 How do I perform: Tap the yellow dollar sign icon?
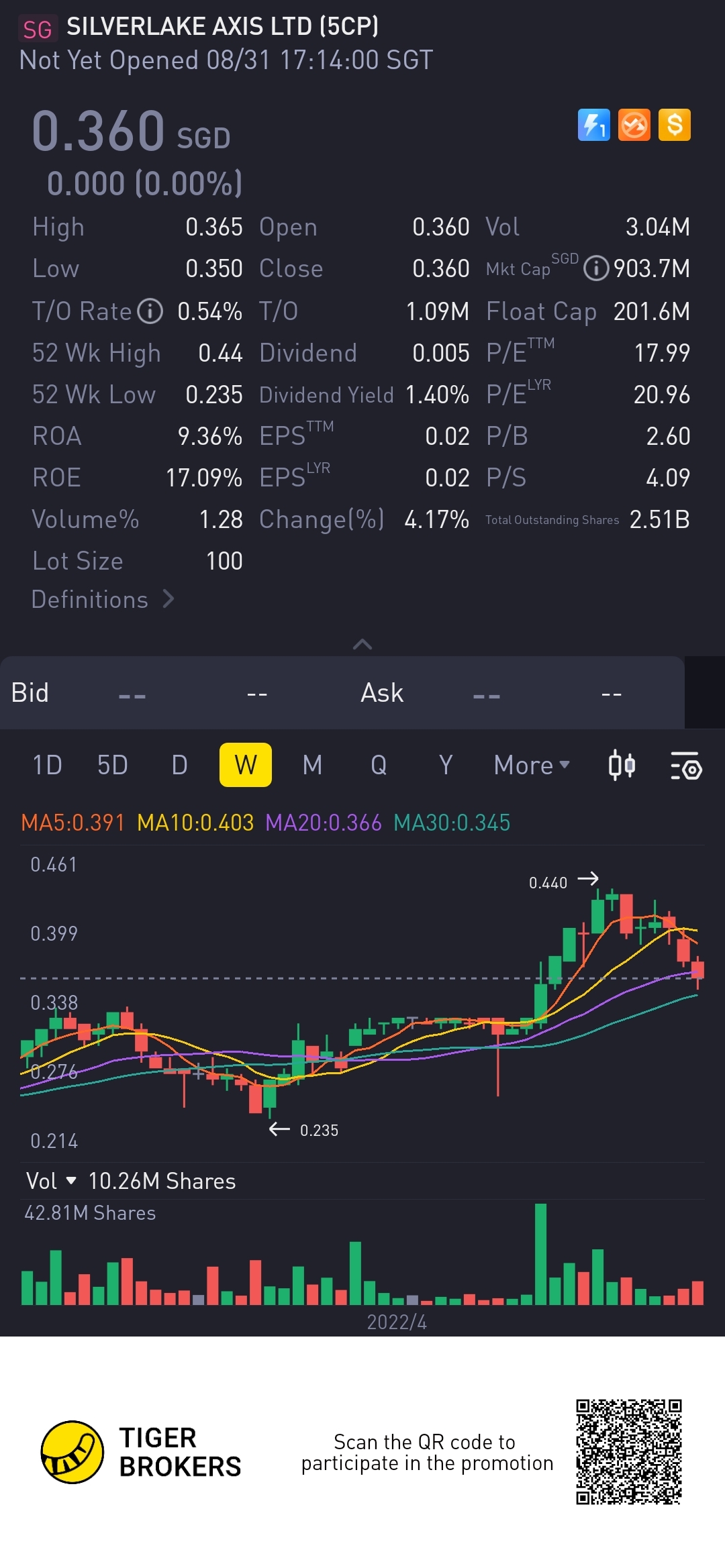click(675, 125)
